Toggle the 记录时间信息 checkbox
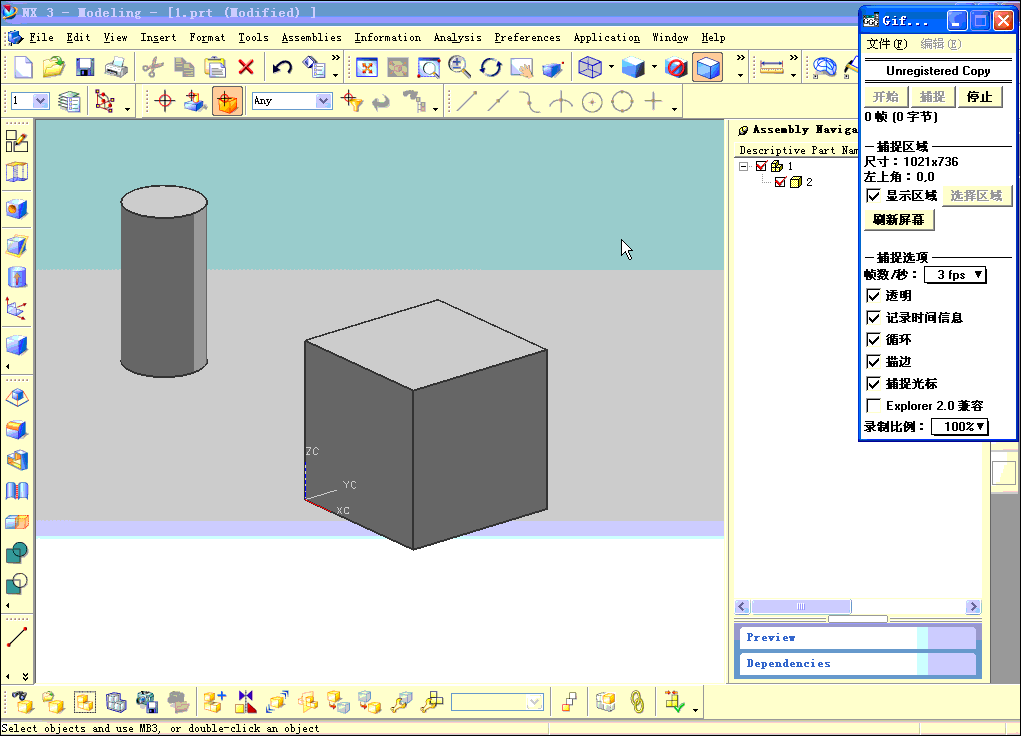This screenshot has width=1021, height=736. (x=873, y=318)
